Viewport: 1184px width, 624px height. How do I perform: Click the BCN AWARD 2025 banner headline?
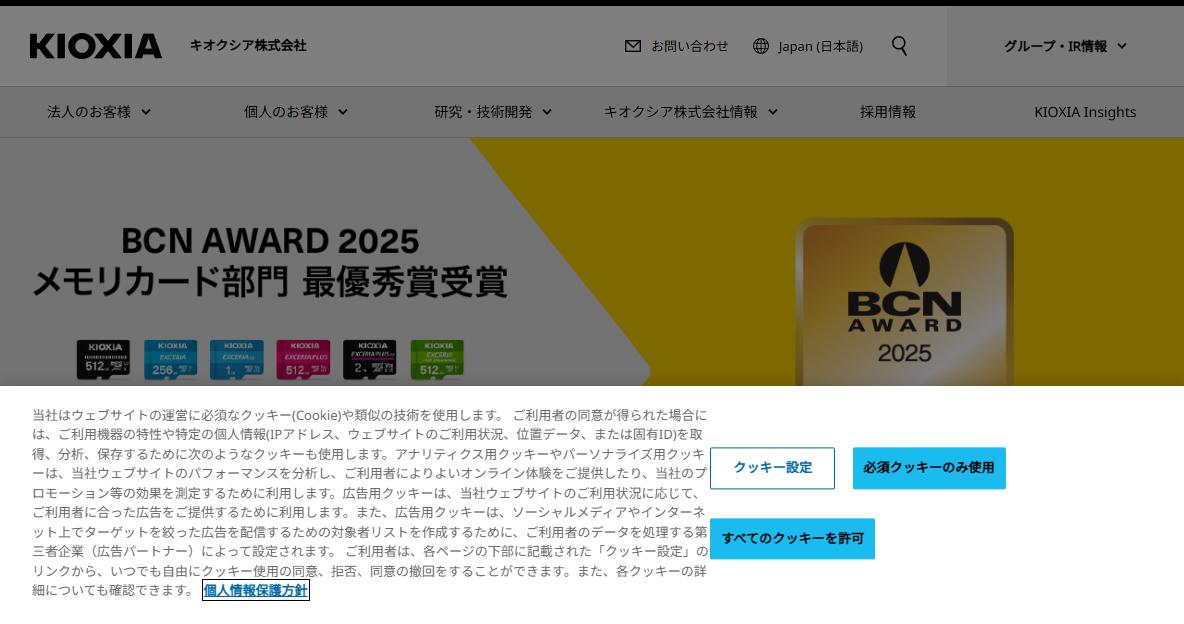point(270,241)
